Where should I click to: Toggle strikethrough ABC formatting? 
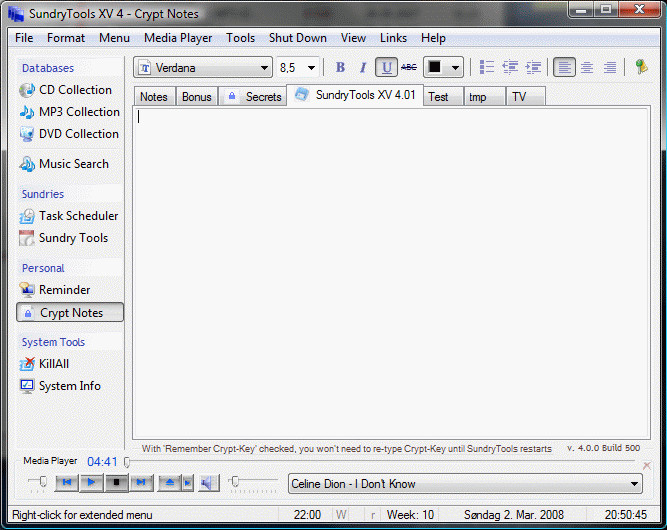pos(409,67)
